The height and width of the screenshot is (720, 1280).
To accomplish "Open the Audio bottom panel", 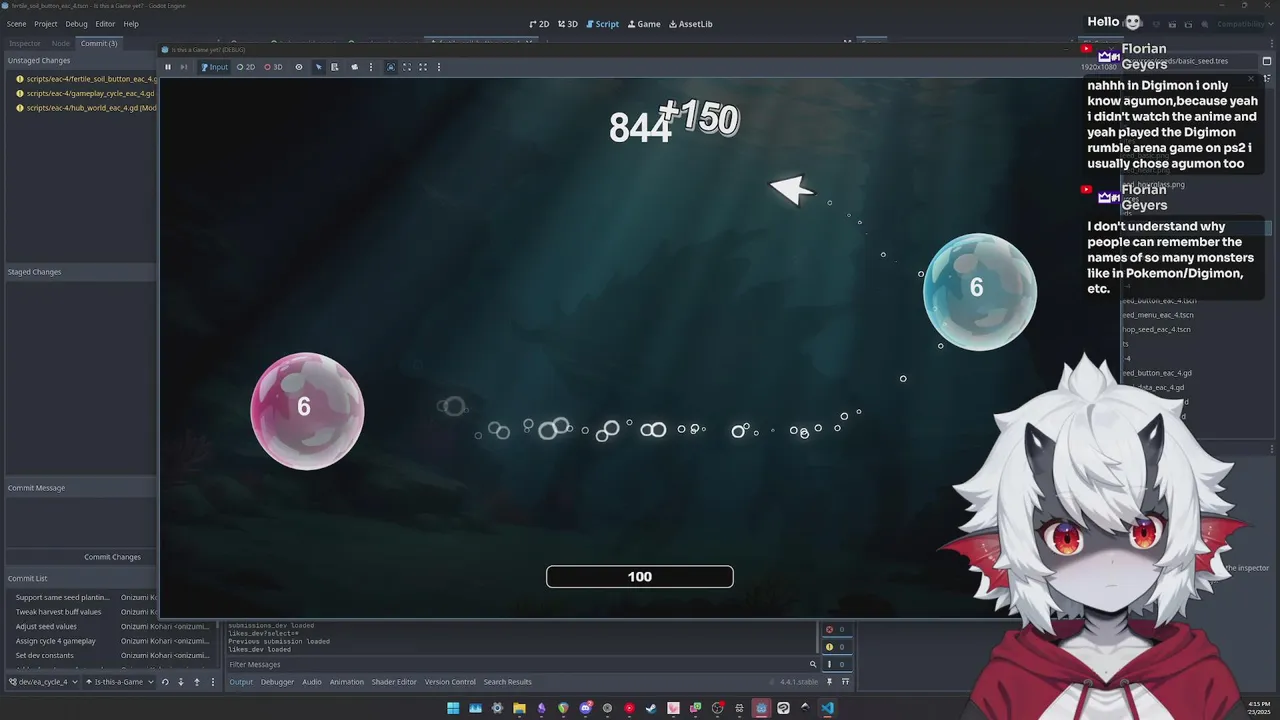I will click(312, 682).
